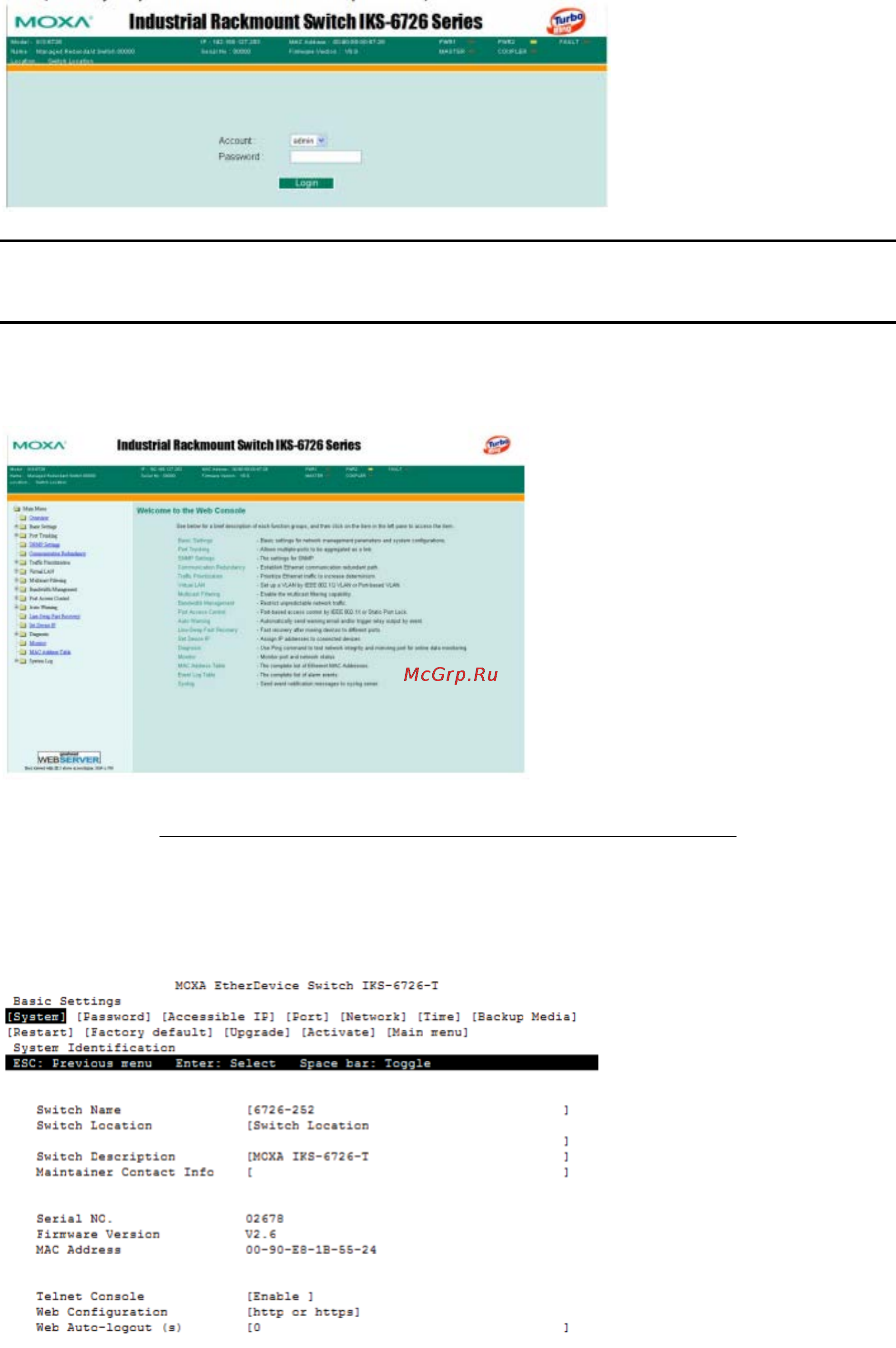This screenshot has width=896, height=1348.
Task: Click the Switch Name field showing 6726-252
Action: click(x=408, y=1110)
